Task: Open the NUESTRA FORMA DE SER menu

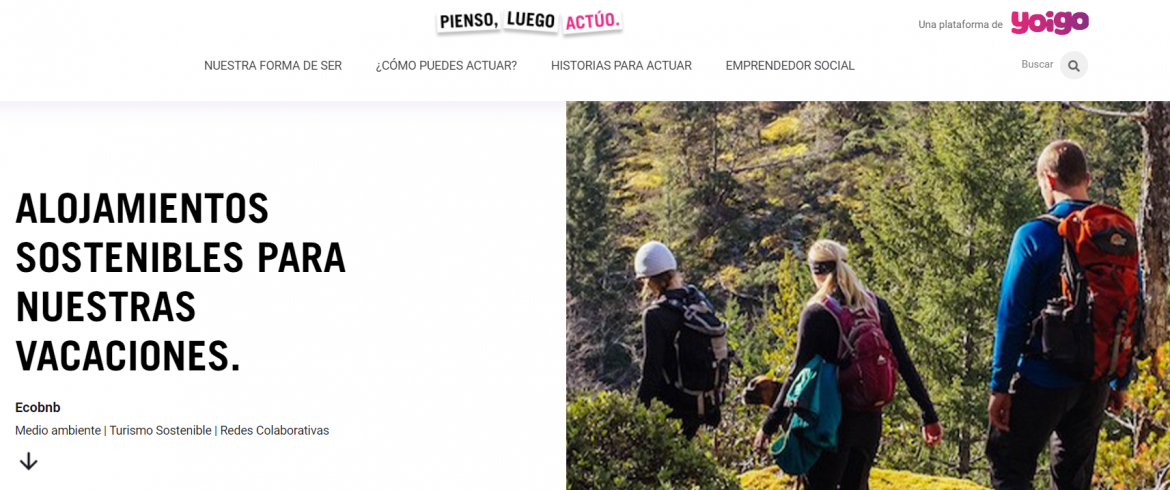Action: [x=273, y=66]
